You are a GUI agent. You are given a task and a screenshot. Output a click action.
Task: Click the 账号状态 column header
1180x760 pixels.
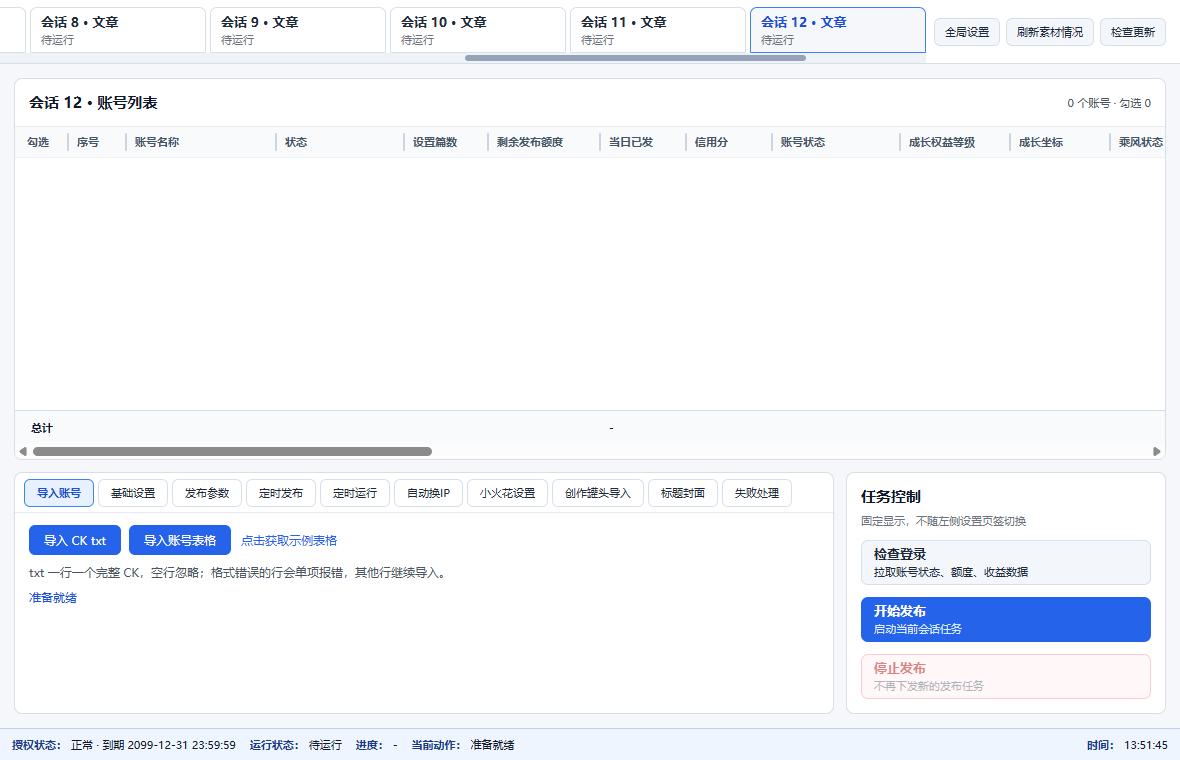pyautogui.click(x=803, y=141)
